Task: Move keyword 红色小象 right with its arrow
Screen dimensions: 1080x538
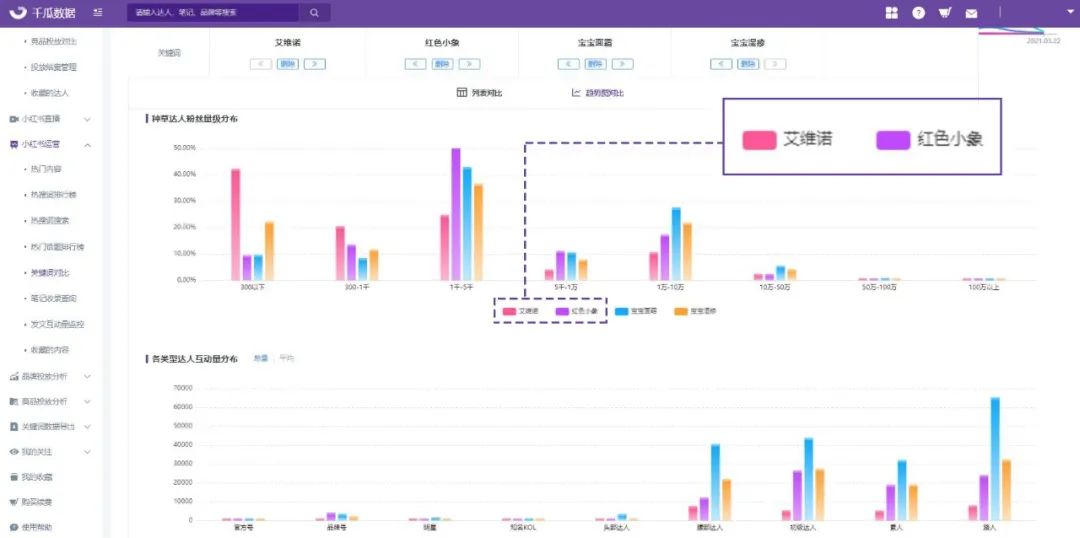Action: coord(469,64)
